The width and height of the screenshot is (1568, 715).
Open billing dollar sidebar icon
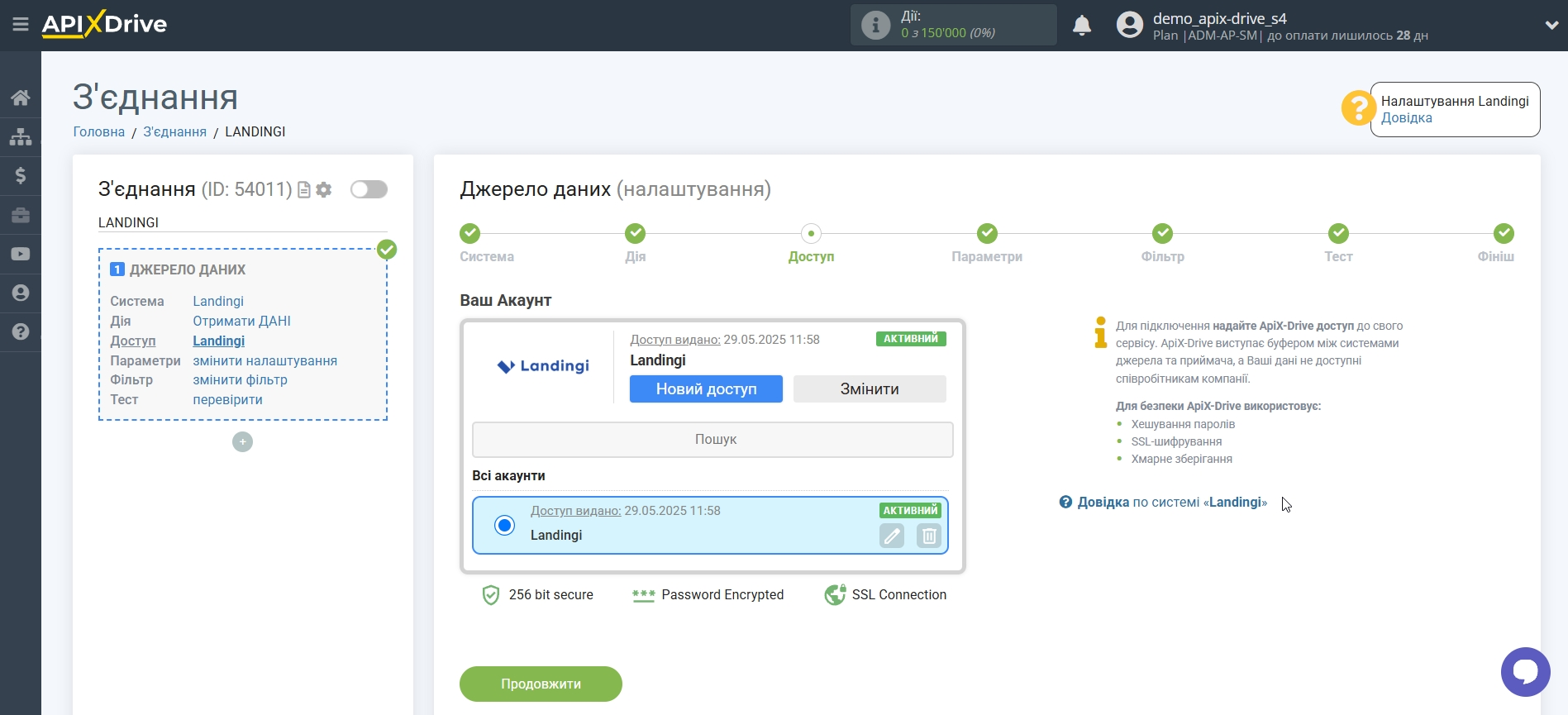click(x=21, y=175)
